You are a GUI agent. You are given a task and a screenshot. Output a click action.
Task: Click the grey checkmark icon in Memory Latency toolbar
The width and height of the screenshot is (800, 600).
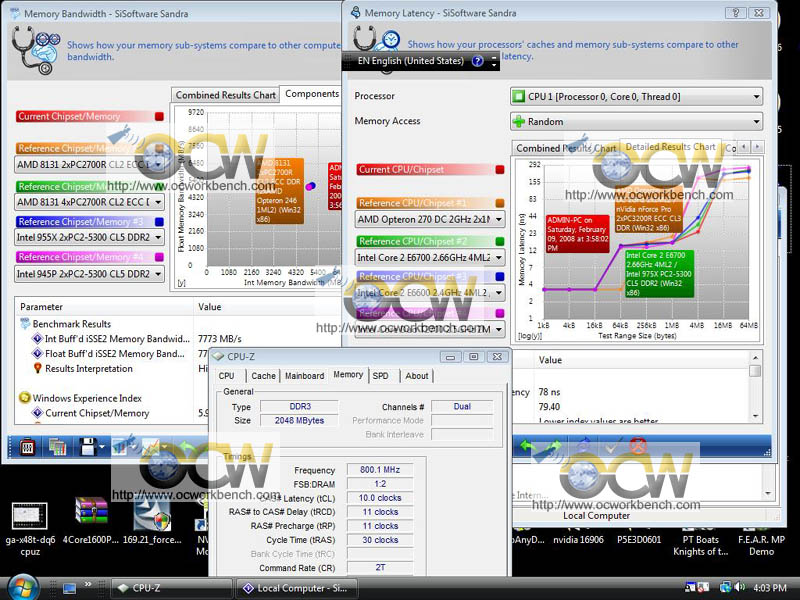pyautogui.click(x=611, y=447)
